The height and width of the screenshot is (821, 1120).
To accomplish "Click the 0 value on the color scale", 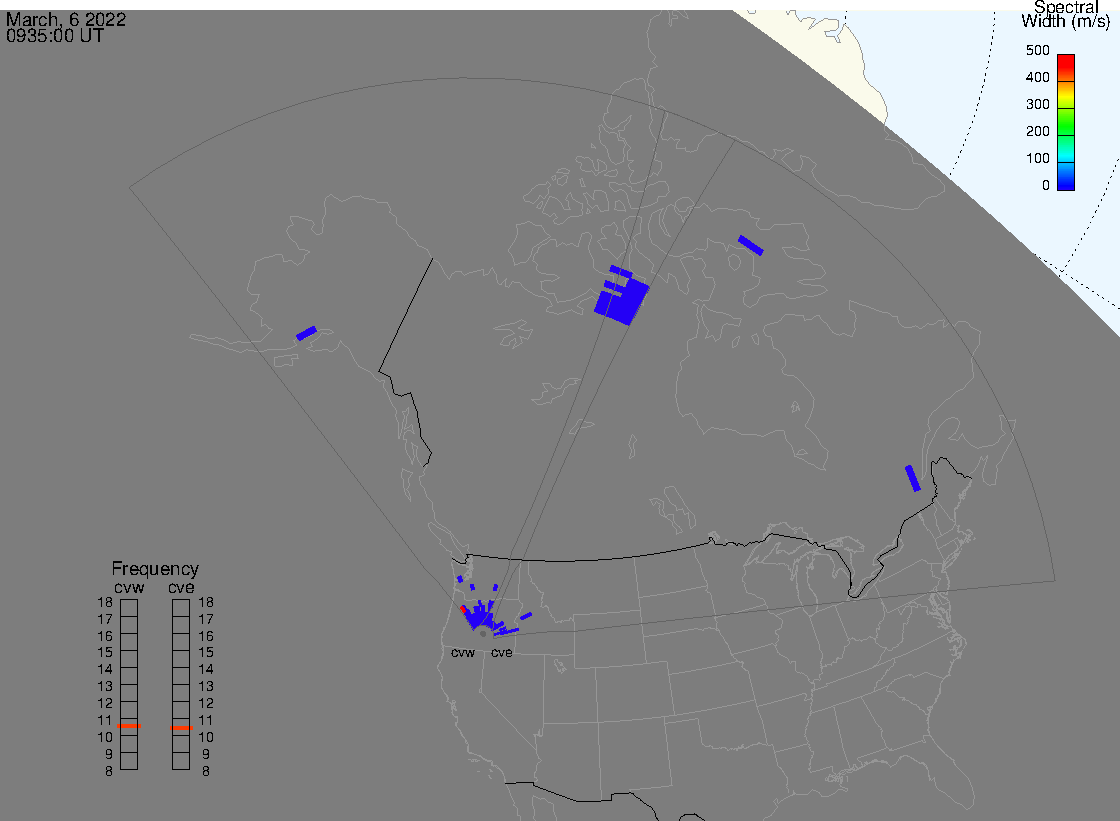I will coord(1046,186).
